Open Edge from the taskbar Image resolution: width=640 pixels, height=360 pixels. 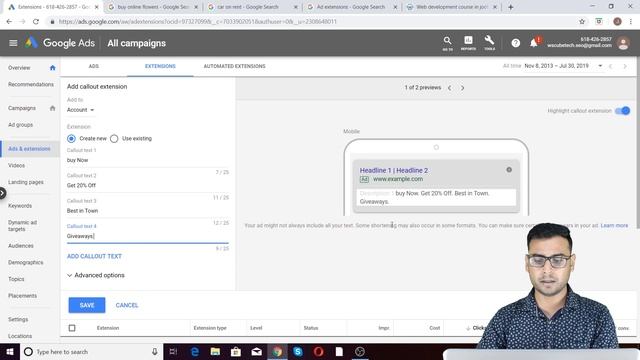coord(195,351)
